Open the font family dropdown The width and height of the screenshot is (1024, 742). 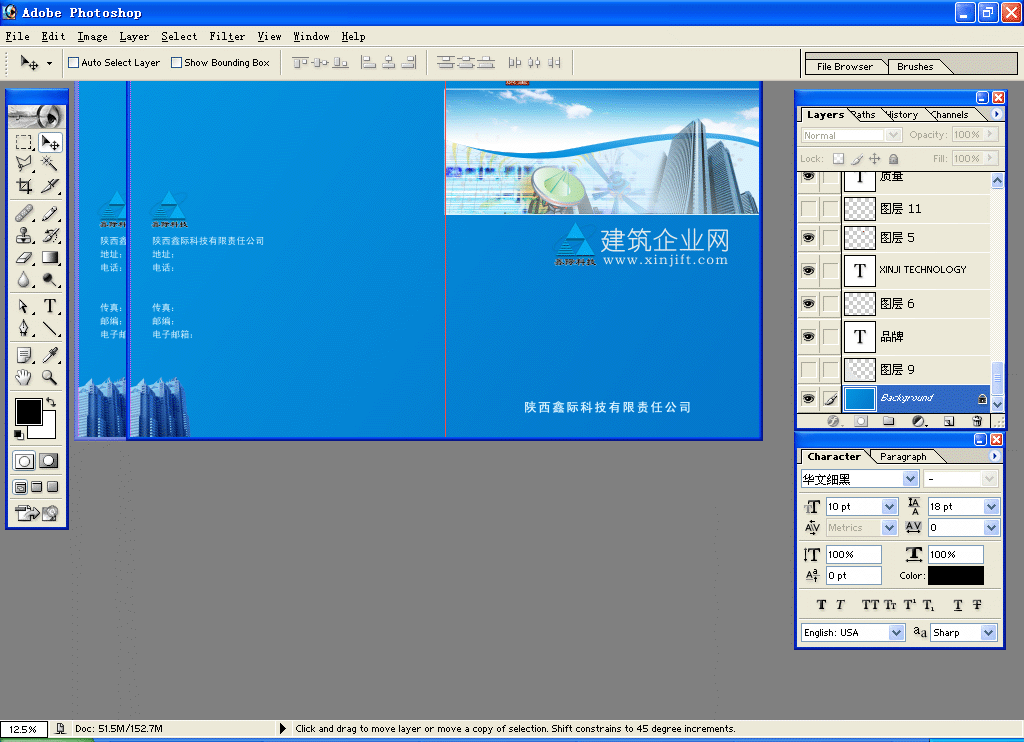(910, 479)
